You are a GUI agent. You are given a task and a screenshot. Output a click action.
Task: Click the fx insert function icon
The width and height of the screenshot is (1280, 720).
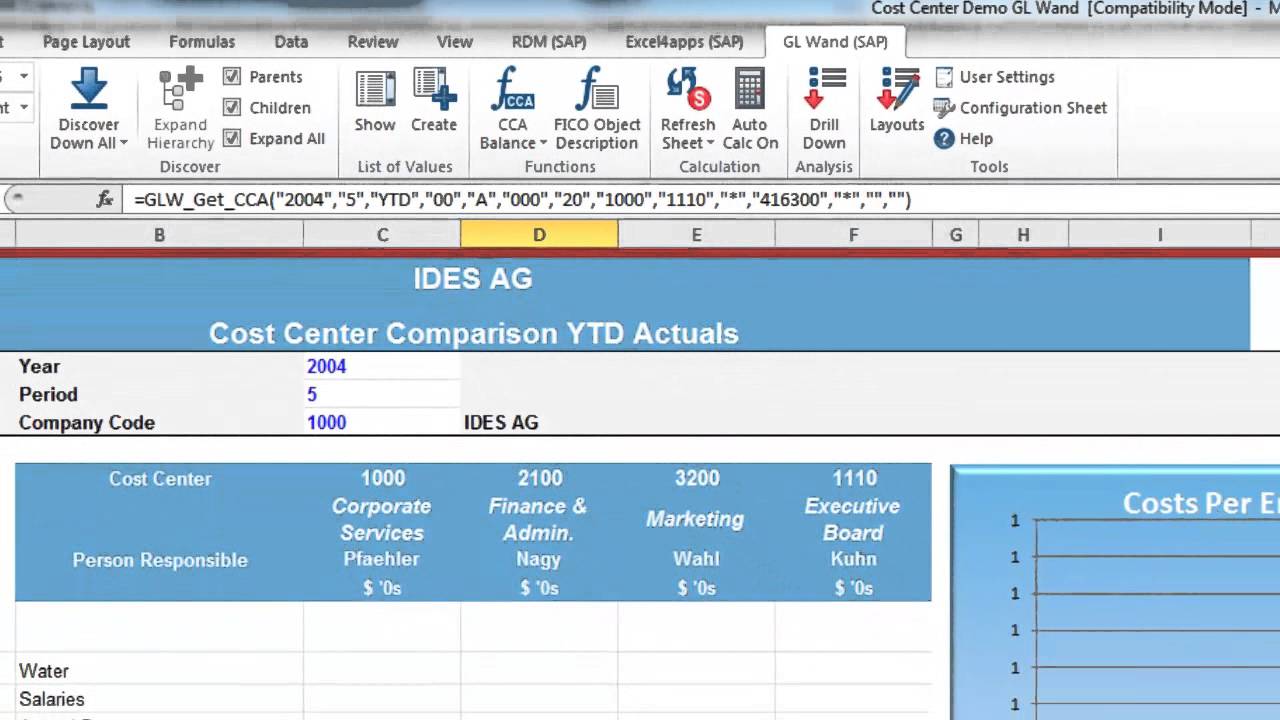point(105,200)
